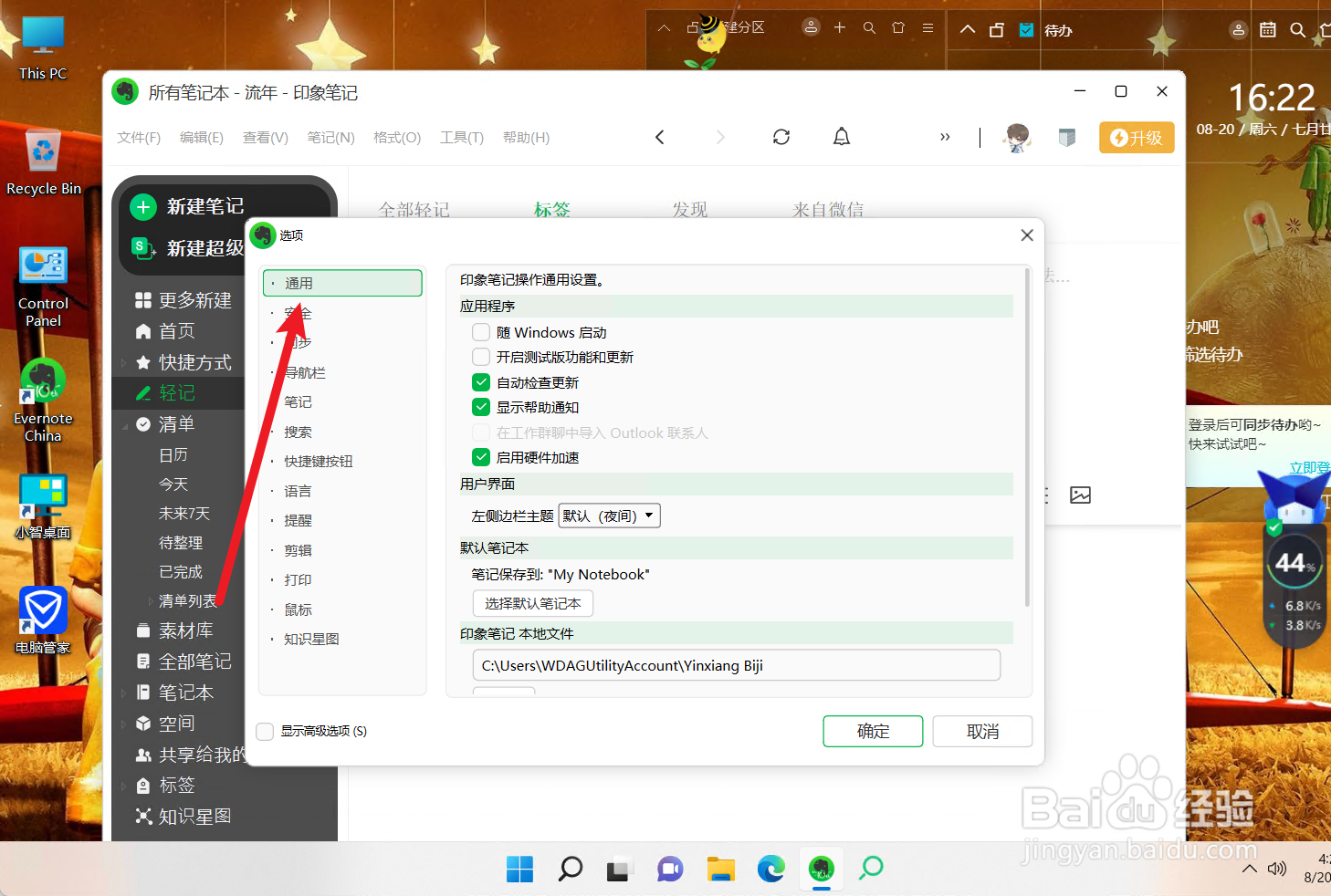1331x896 pixels.
Task: Click the 新建超级笔记 icon
Action: click(143, 247)
